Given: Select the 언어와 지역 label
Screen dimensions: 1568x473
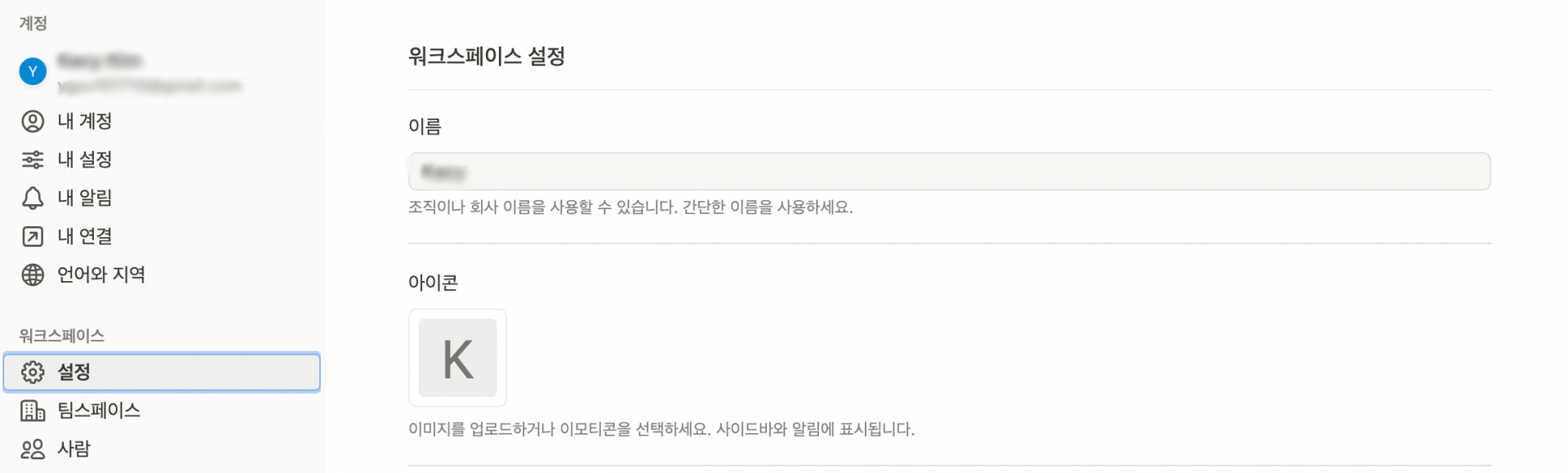Looking at the screenshot, I should 101,274.
